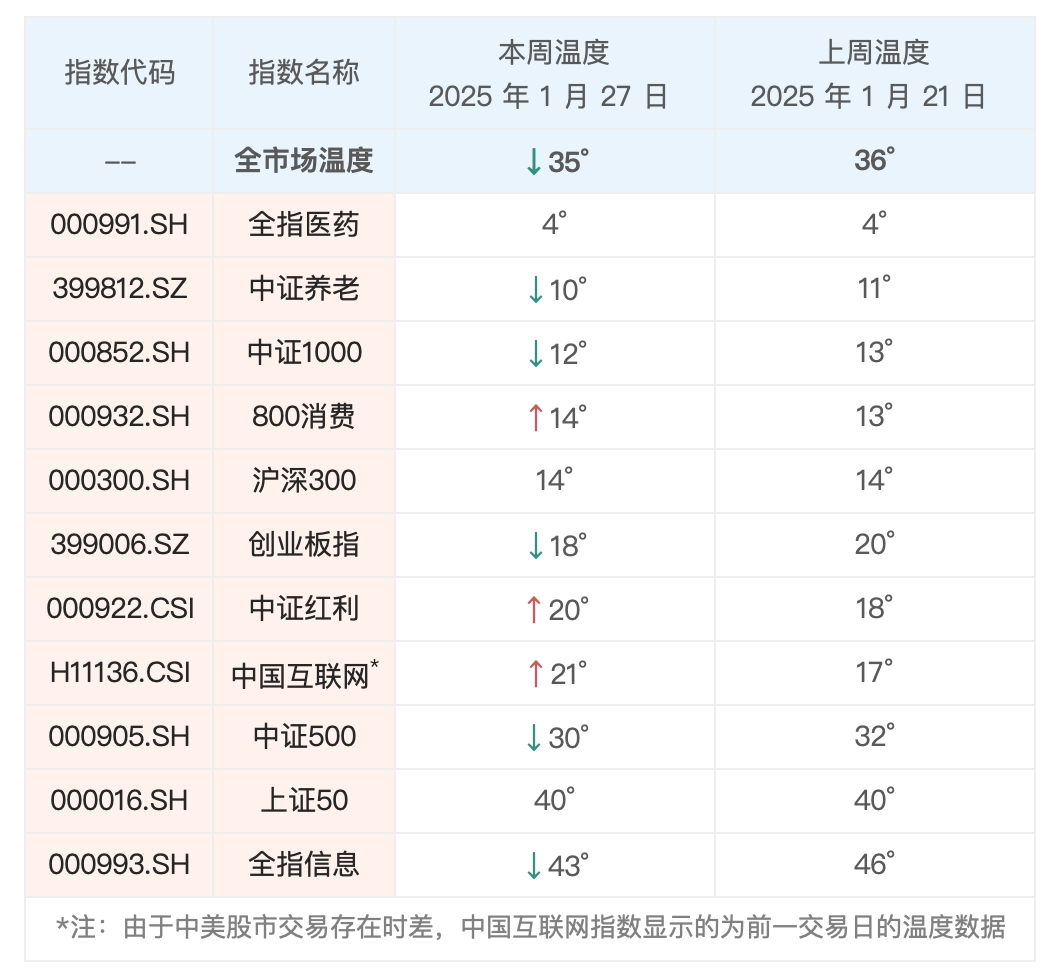The height and width of the screenshot is (980, 1056).
Task: Click index code 000300.SH
Action: pyautogui.click(x=119, y=480)
